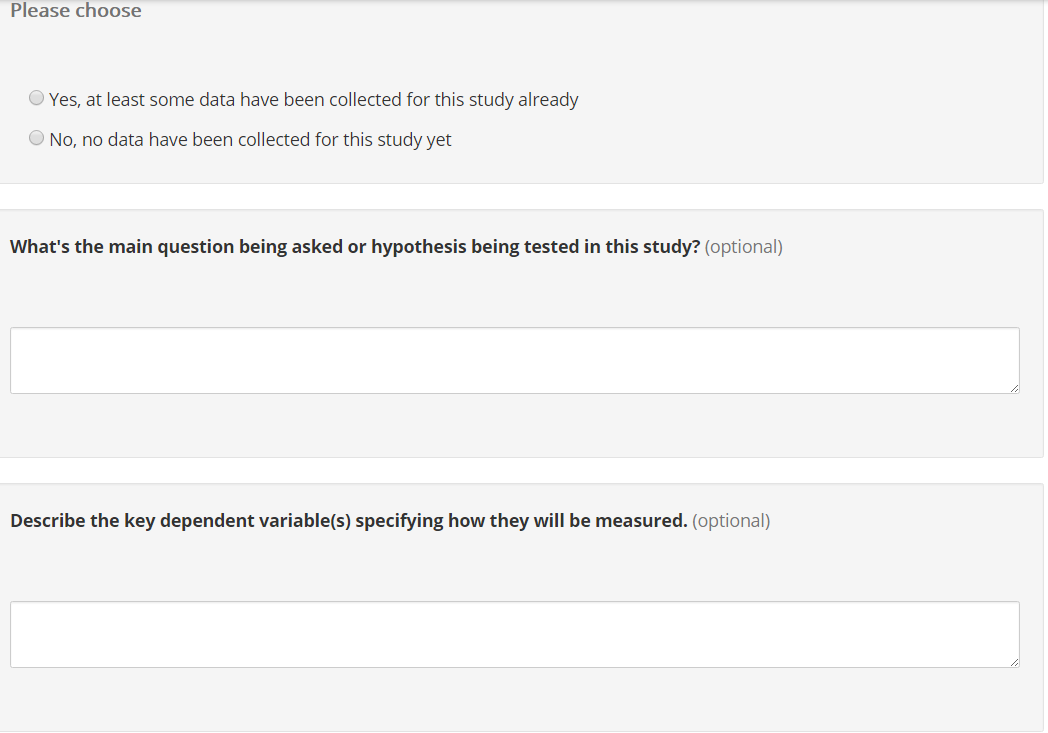The width and height of the screenshot is (1048, 733).
Task: Click the resize handle of the dependent variables box
Action: 1014,662
